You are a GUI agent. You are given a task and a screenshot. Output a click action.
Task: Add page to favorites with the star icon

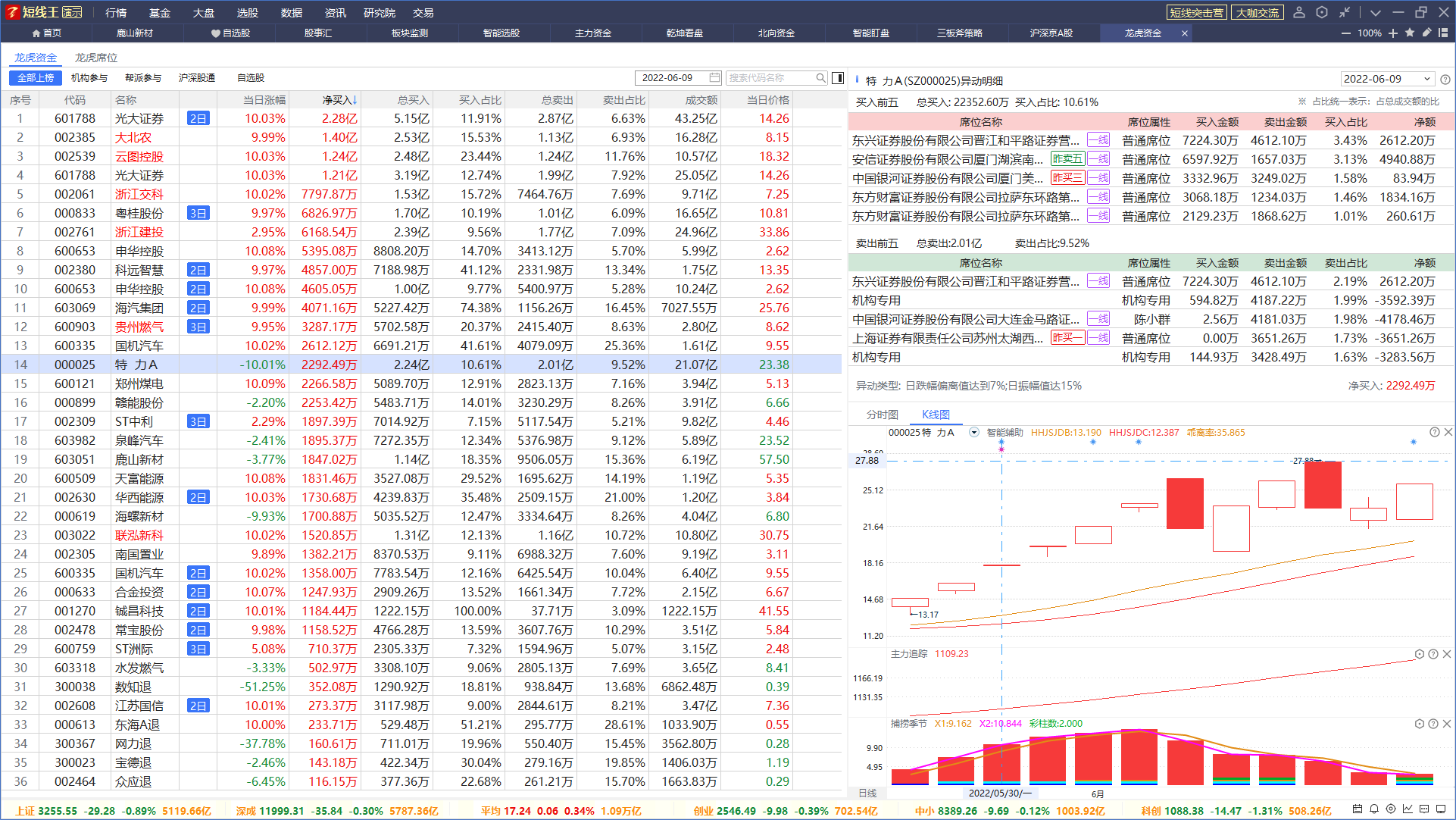[x=1410, y=33]
